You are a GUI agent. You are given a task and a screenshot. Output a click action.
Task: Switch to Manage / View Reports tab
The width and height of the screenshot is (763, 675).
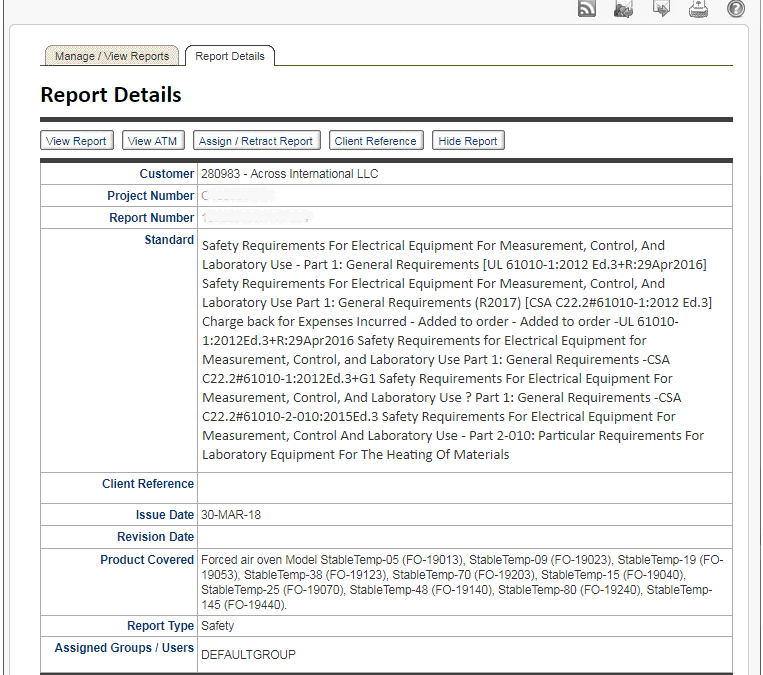click(x=112, y=56)
